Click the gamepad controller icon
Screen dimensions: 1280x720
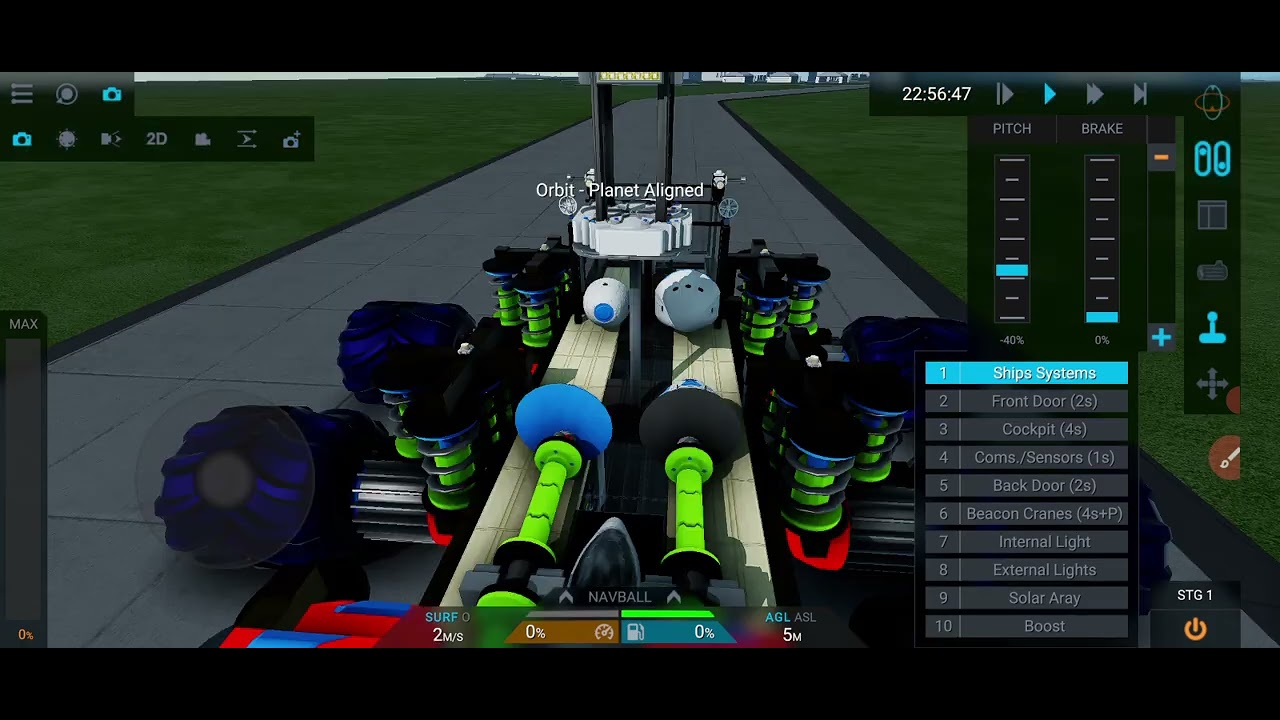click(1212, 271)
